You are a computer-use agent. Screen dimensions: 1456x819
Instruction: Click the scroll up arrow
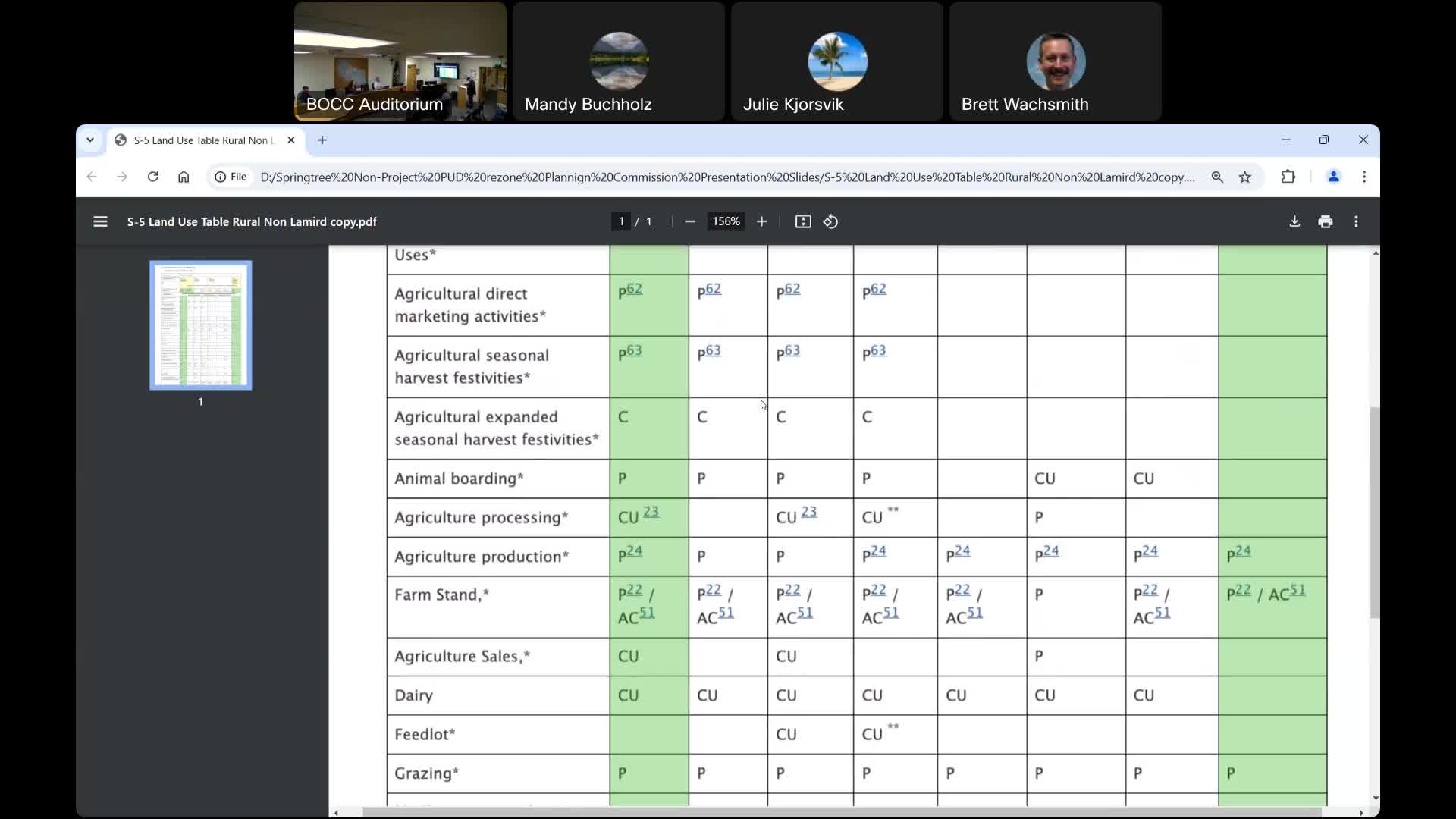[x=1375, y=253]
